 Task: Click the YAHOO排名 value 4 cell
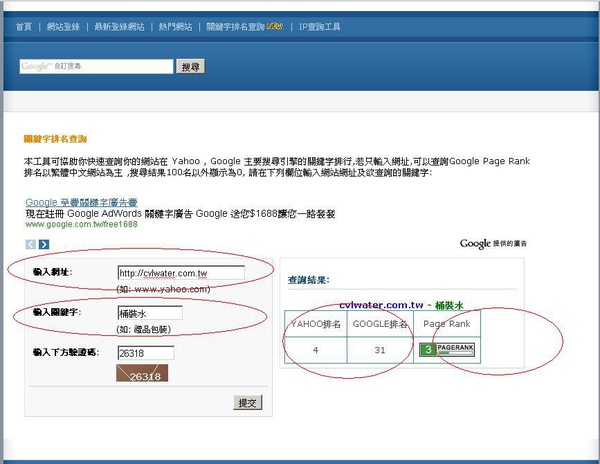[316, 350]
